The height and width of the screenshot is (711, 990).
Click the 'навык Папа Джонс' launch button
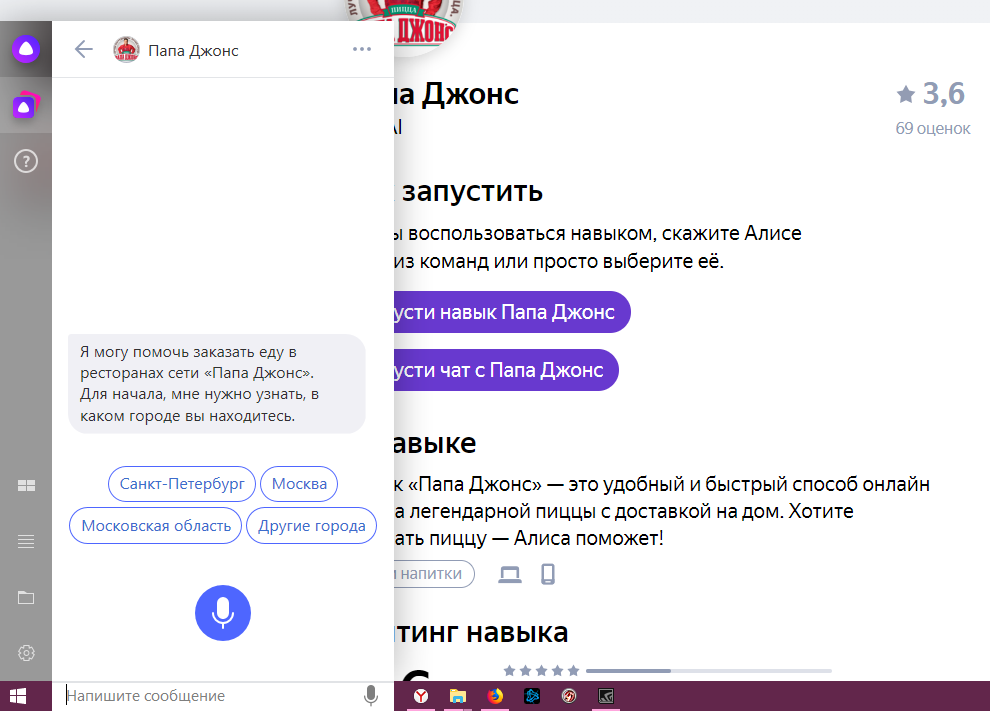coord(512,312)
